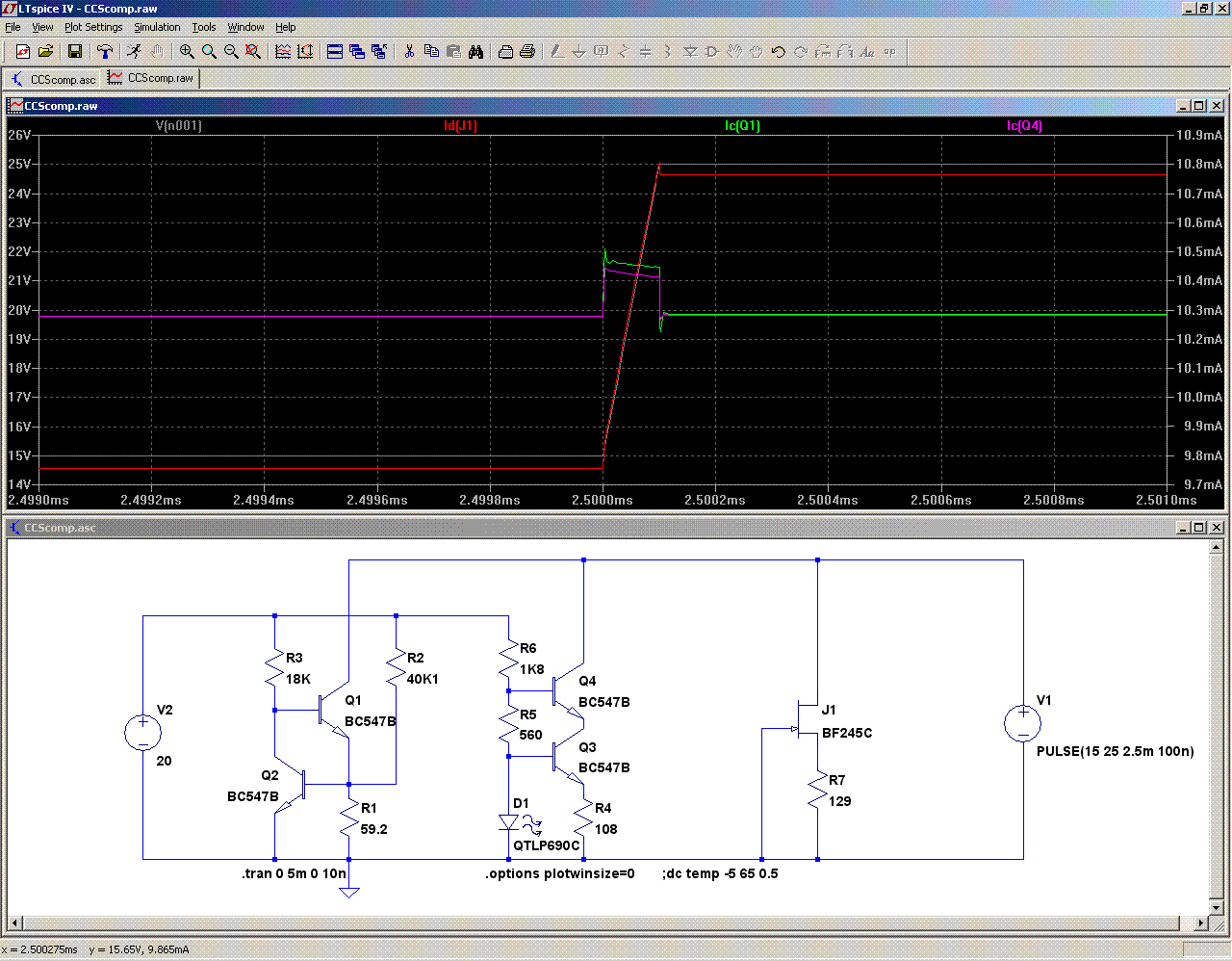Click the Paste toolbar icon
Viewport: 1232px width, 961px height.
click(x=453, y=51)
